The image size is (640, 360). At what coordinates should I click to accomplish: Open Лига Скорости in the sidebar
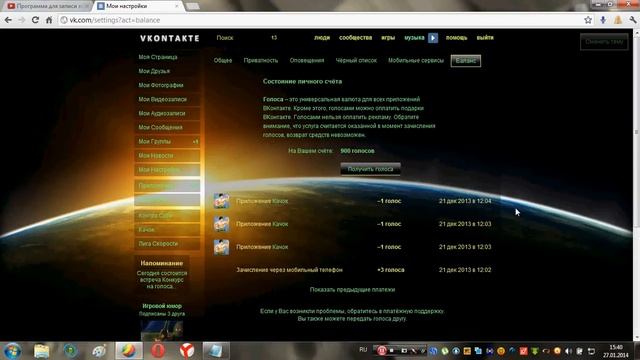[x=167, y=244]
